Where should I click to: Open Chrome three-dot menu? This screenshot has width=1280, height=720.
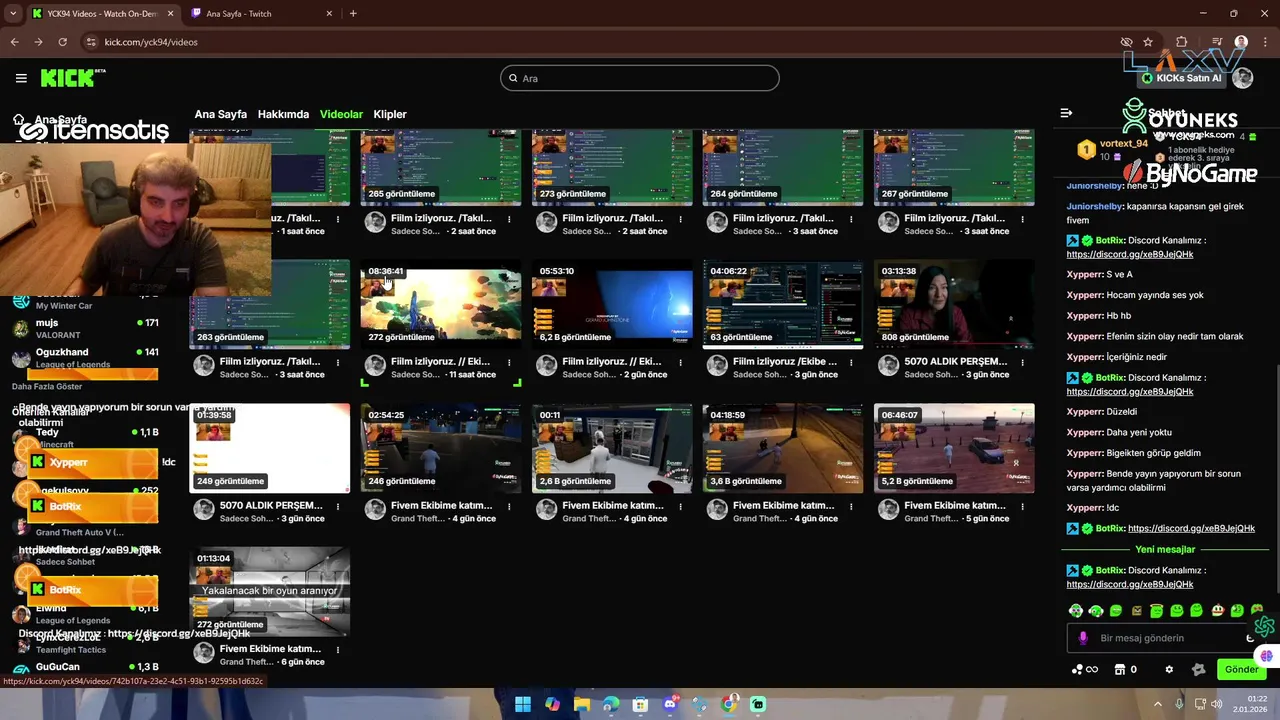coord(1264,42)
